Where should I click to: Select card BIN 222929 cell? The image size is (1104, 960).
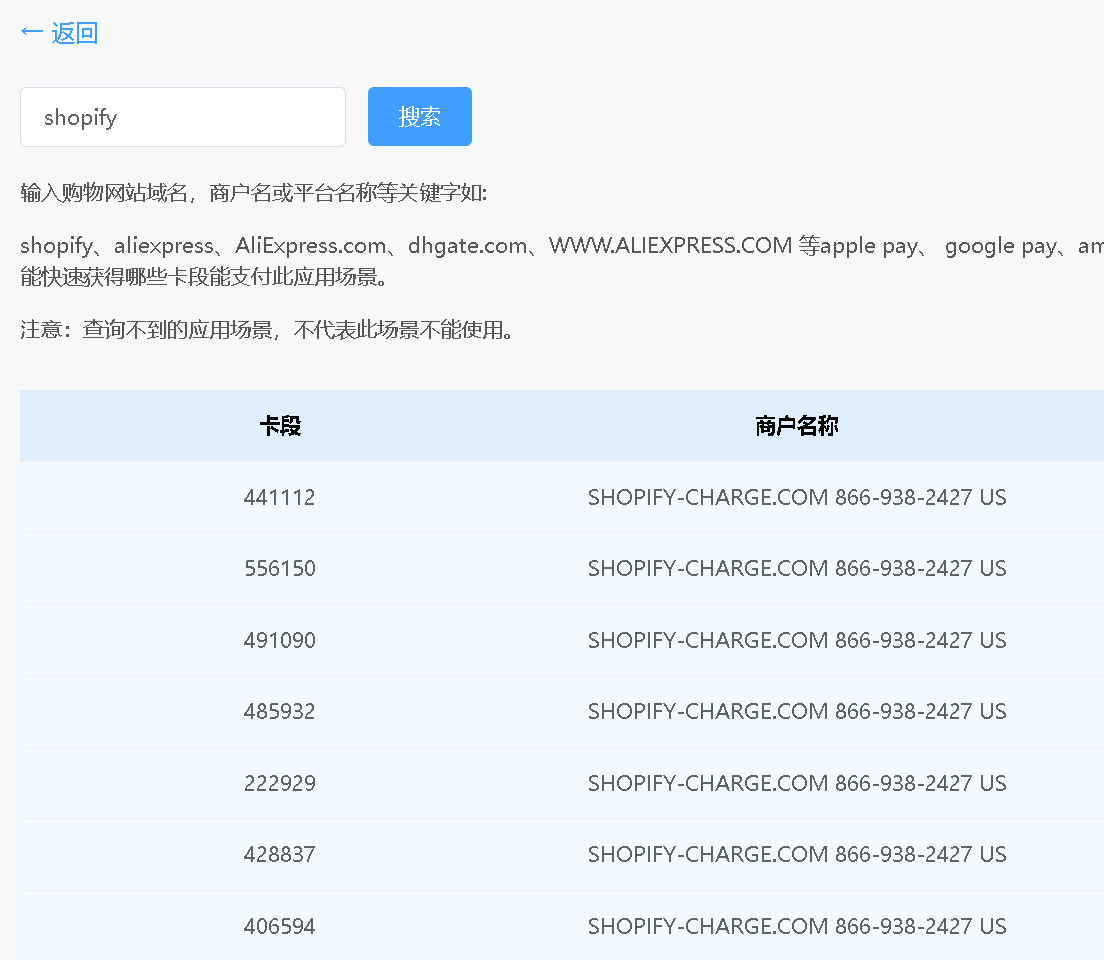point(280,783)
